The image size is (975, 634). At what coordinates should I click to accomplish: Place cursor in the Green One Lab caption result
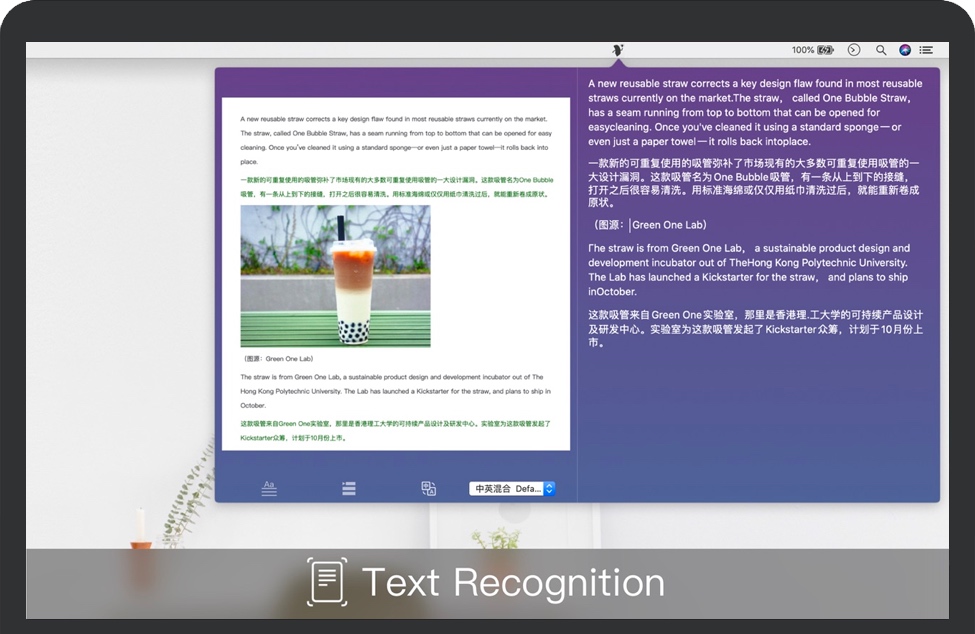pos(668,225)
